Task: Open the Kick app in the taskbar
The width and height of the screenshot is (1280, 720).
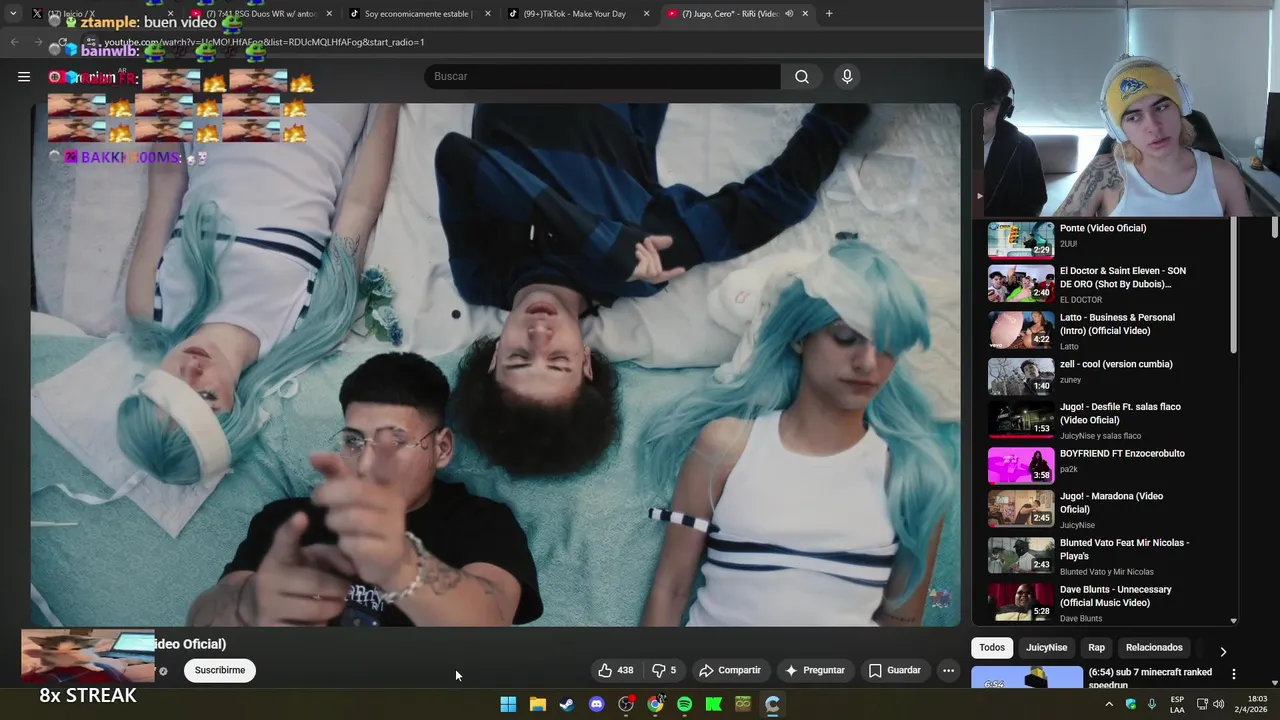Action: point(713,704)
